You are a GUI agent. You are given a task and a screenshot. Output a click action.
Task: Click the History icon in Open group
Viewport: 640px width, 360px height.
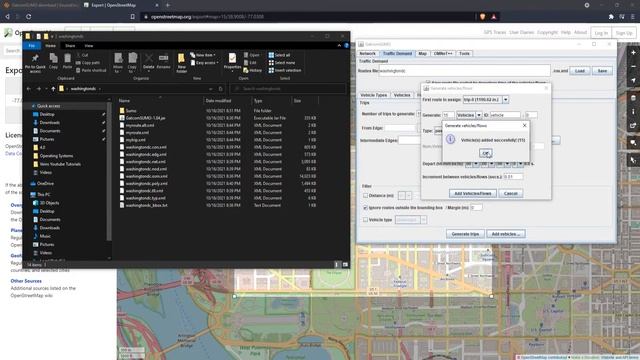[x=253, y=70]
